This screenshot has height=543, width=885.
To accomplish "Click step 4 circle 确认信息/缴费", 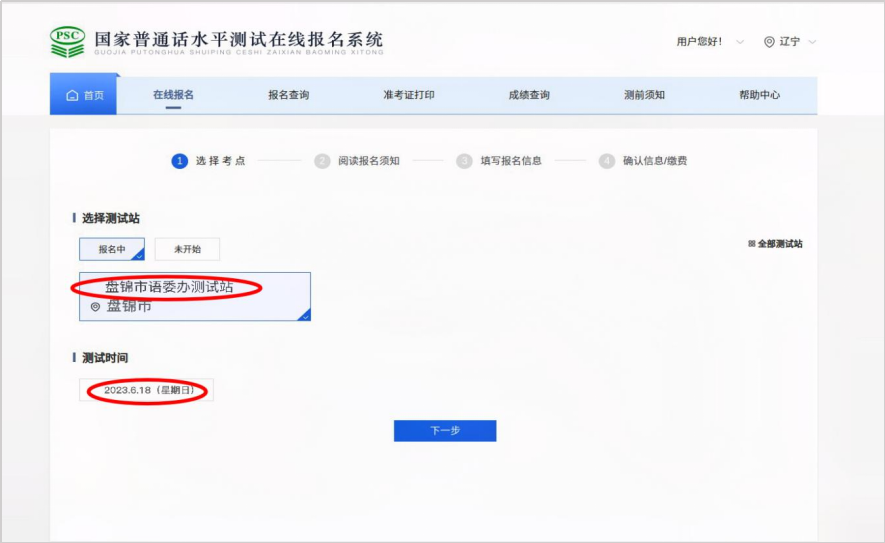I will [x=606, y=161].
